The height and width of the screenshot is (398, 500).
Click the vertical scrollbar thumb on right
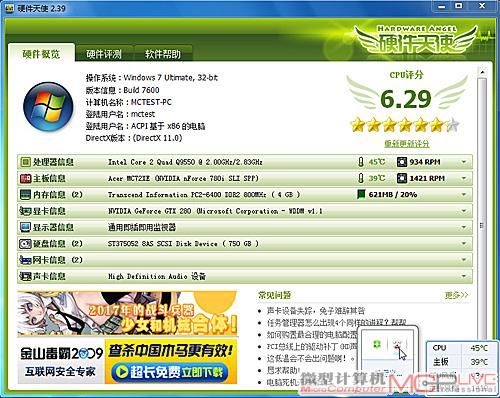482,225
